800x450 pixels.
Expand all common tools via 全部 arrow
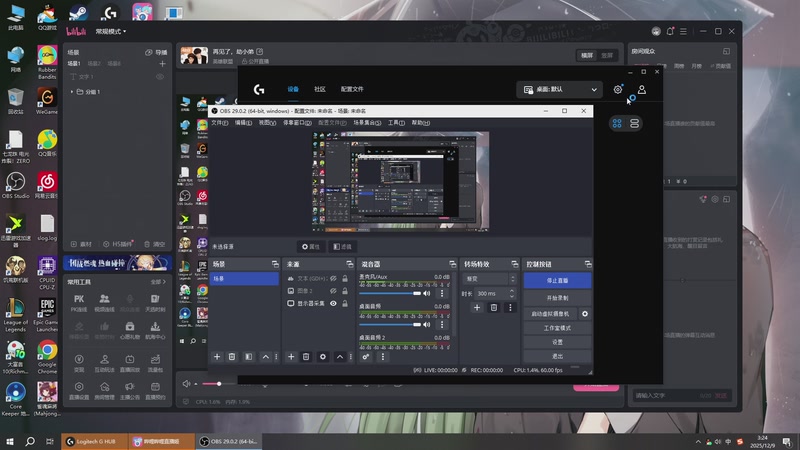[158, 282]
